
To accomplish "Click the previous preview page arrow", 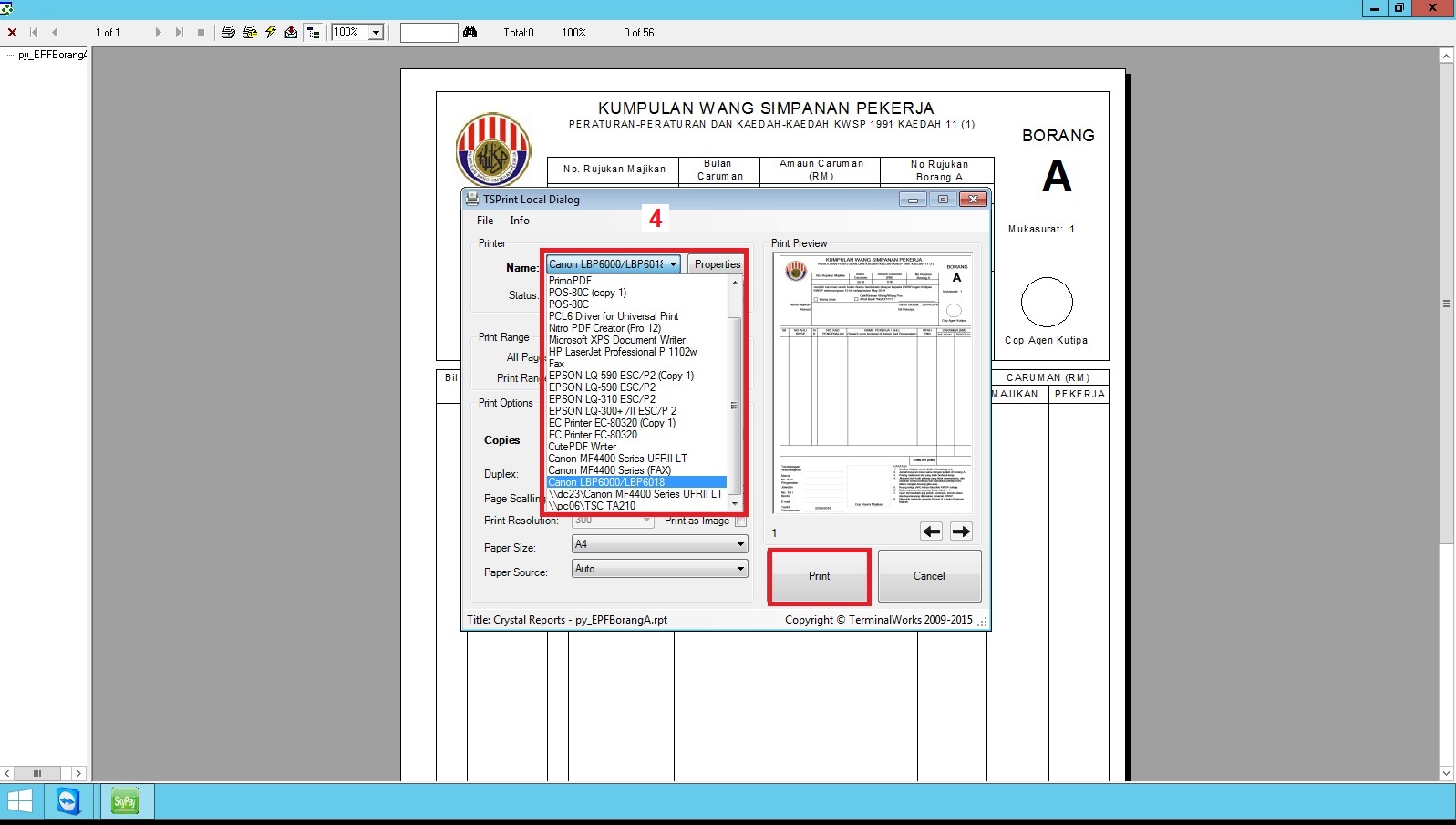I will pyautogui.click(x=931, y=531).
